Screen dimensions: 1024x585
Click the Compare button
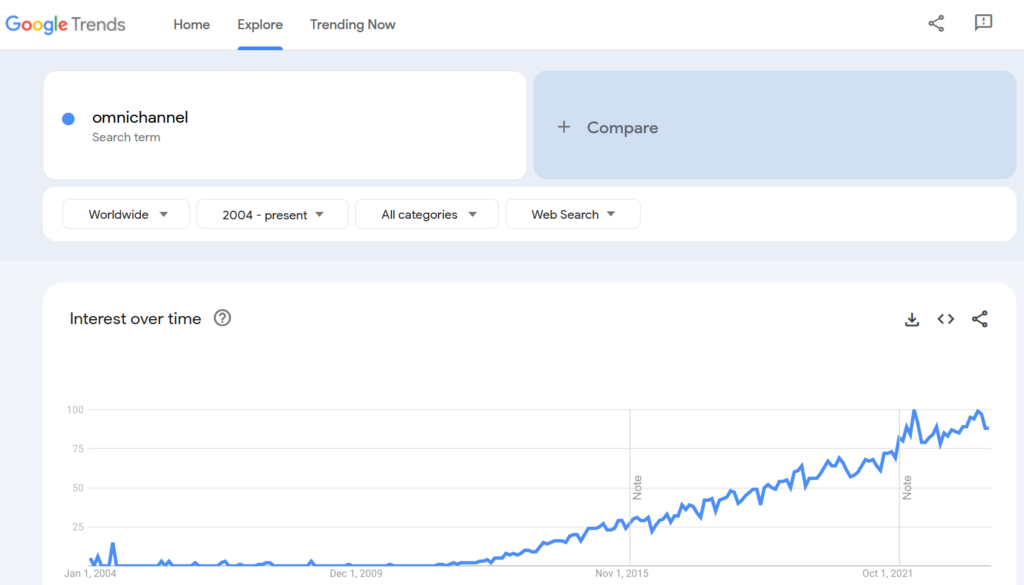pos(622,127)
